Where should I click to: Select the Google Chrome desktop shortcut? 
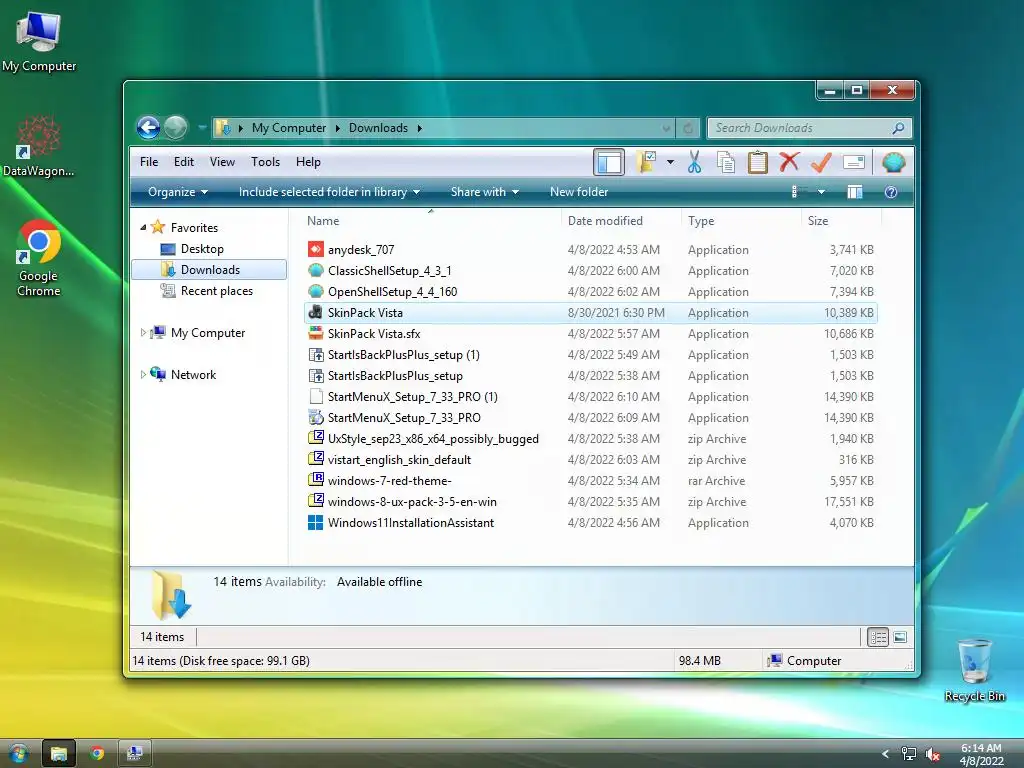[x=39, y=258]
